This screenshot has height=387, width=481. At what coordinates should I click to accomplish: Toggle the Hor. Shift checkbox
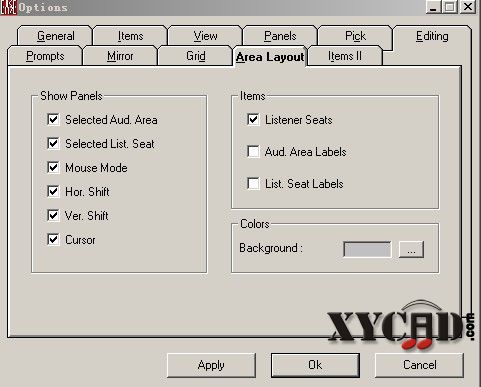[53, 191]
